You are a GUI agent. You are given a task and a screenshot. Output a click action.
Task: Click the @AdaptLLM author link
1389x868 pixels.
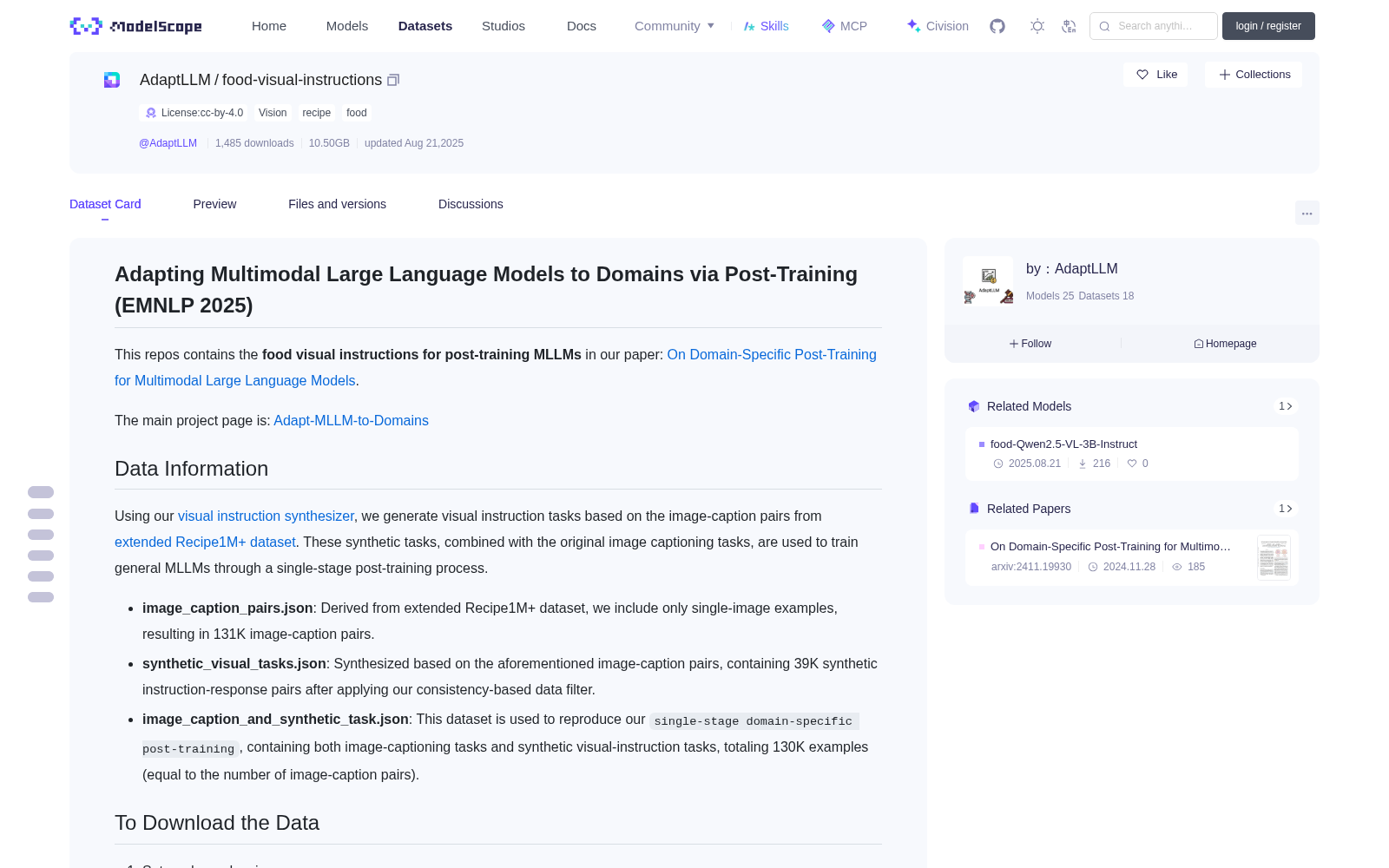[x=168, y=143]
